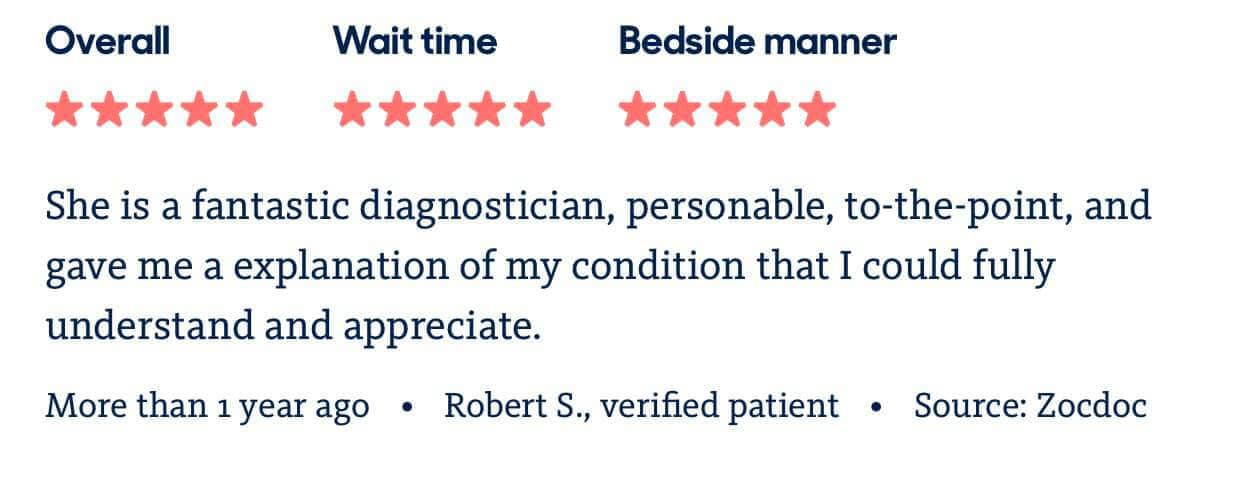Click the last star under Wait time
This screenshot has height=478, width=1242.
coord(531,109)
